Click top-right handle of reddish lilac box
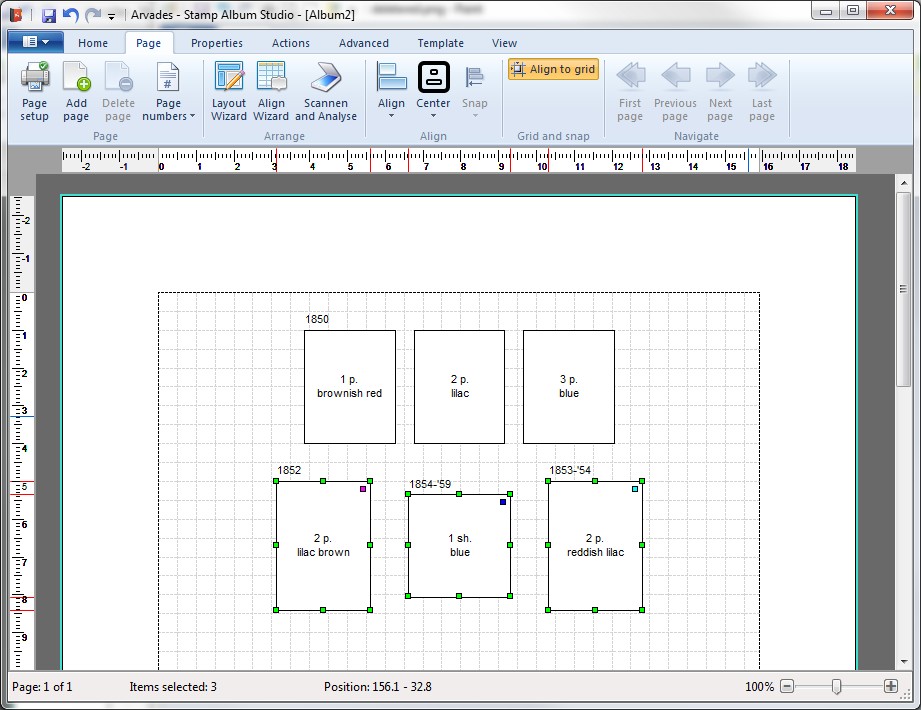 [x=642, y=481]
